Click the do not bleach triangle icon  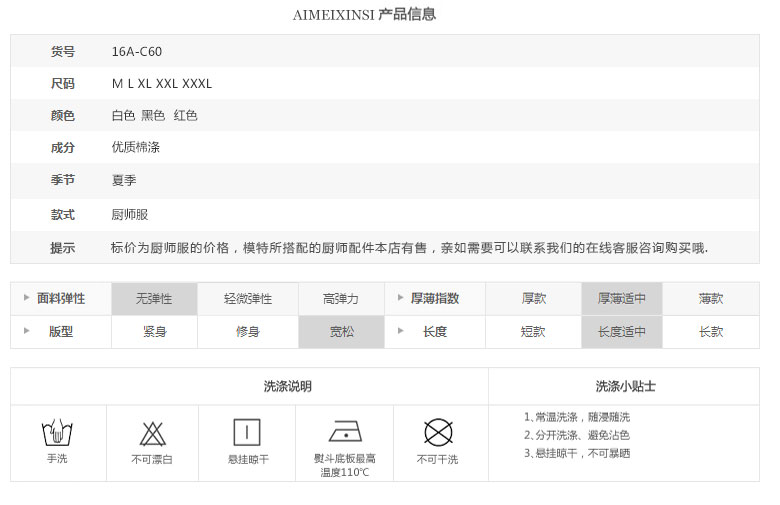152,434
